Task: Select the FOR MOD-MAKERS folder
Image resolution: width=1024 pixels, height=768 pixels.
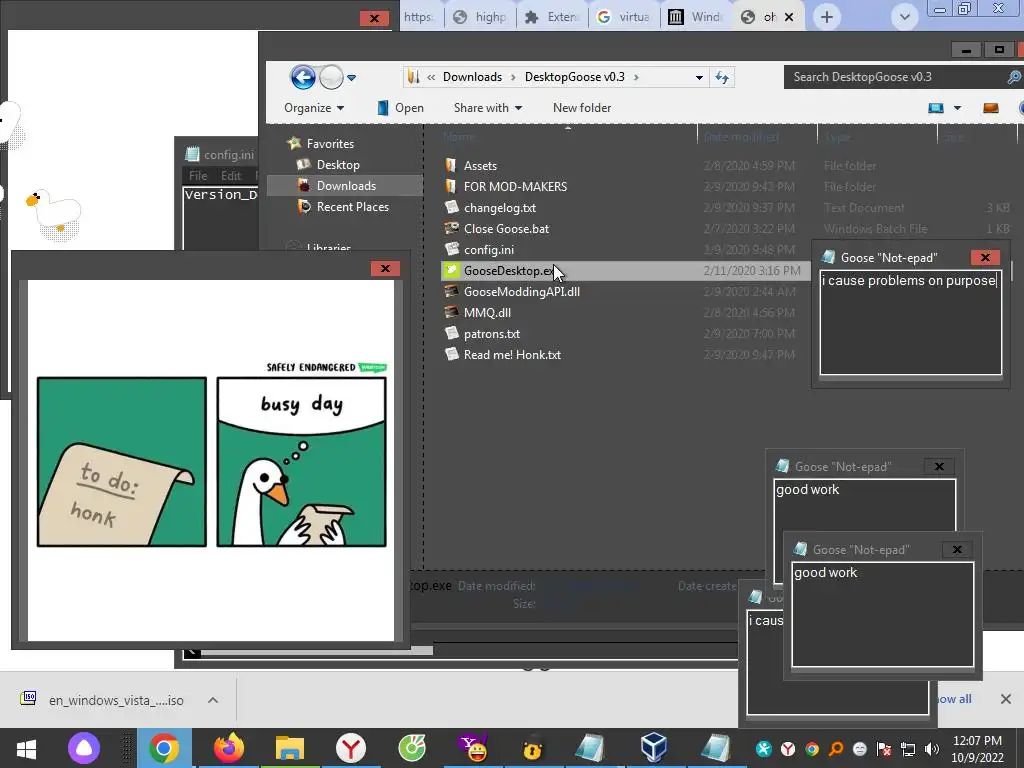Action: pos(515,187)
